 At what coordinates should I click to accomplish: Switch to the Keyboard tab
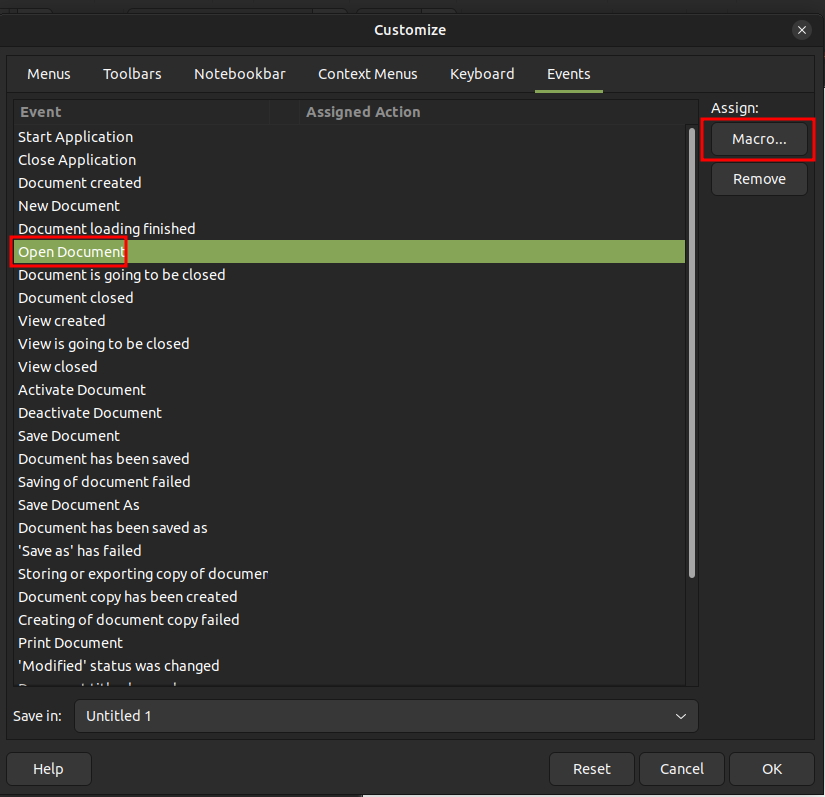[482, 74]
